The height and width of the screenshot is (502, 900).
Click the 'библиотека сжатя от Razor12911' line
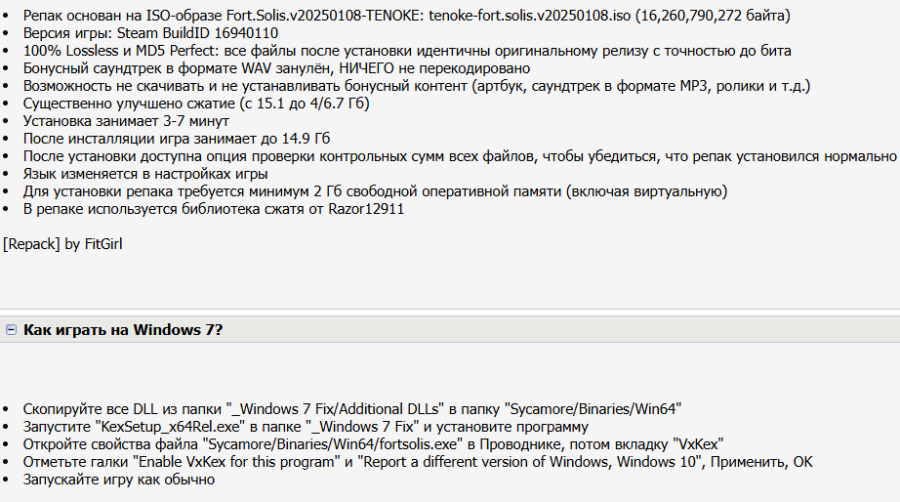pos(214,209)
